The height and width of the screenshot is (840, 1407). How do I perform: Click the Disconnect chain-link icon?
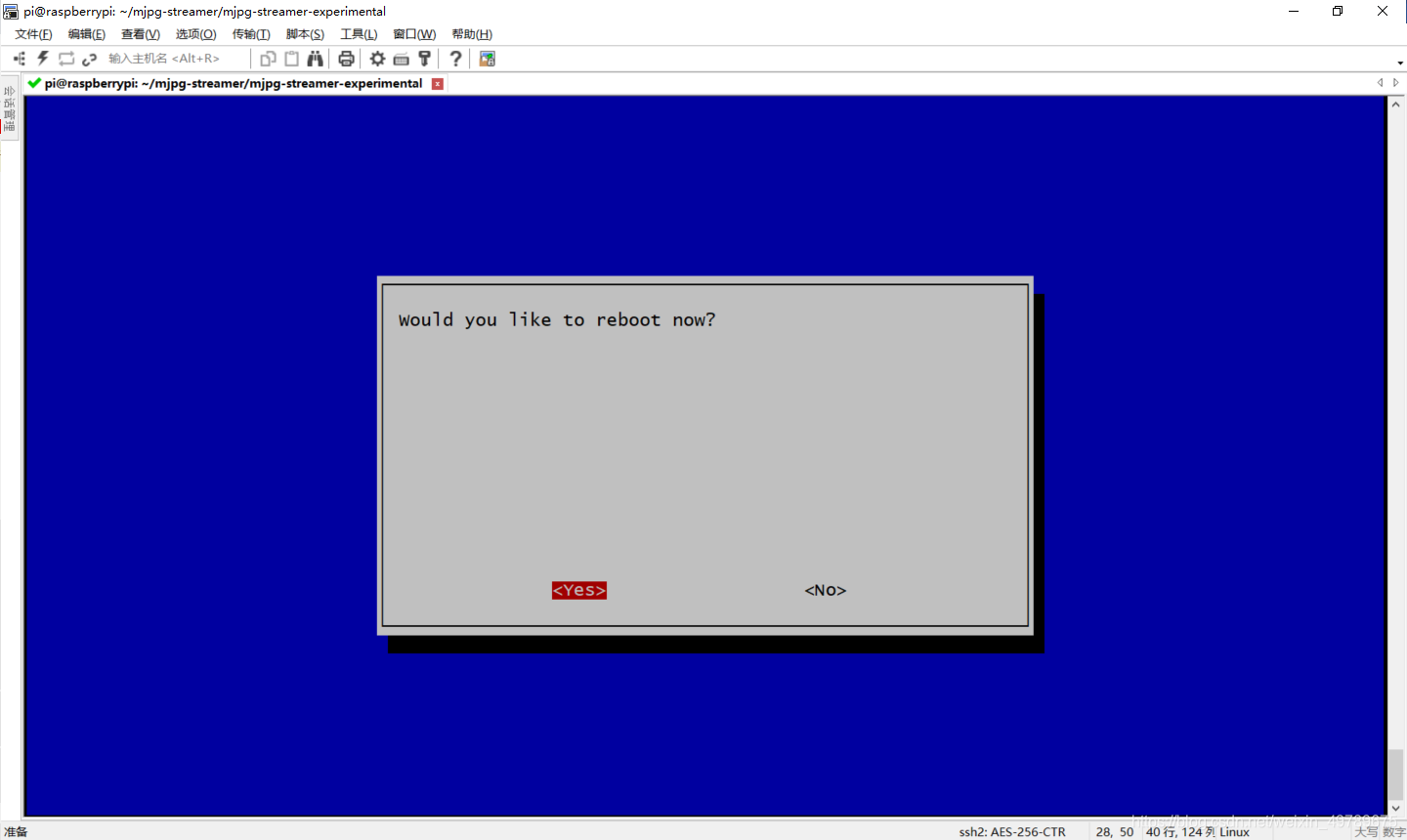click(89, 59)
